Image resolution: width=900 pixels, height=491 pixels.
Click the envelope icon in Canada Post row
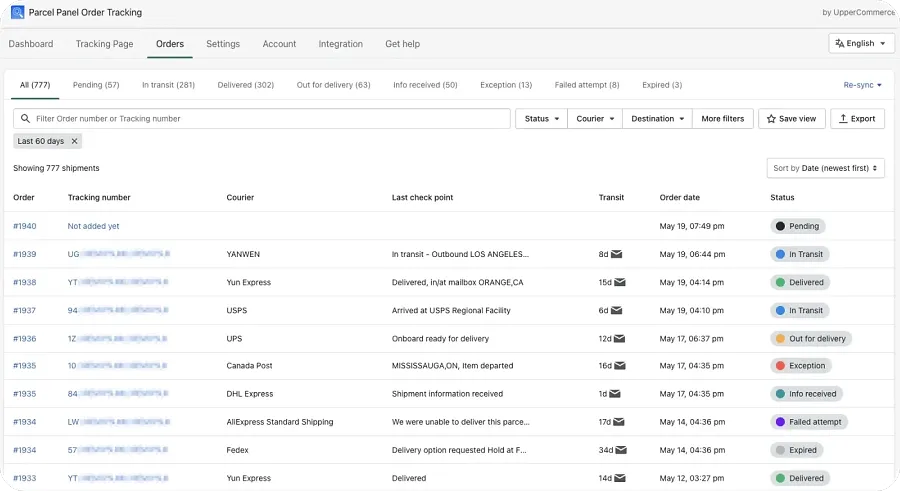tap(620, 365)
